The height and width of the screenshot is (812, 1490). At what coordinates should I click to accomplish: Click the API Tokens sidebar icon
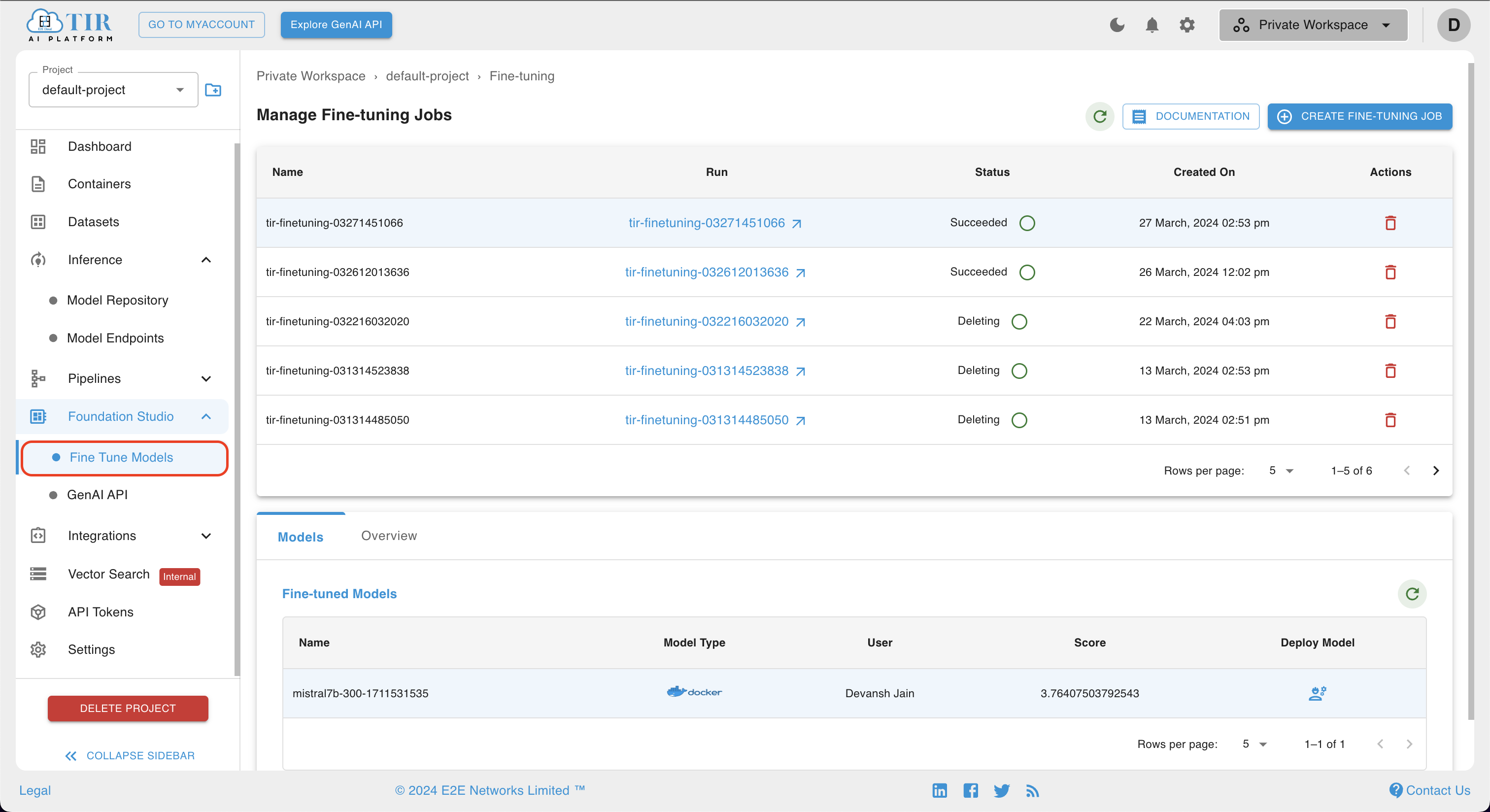coord(38,612)
